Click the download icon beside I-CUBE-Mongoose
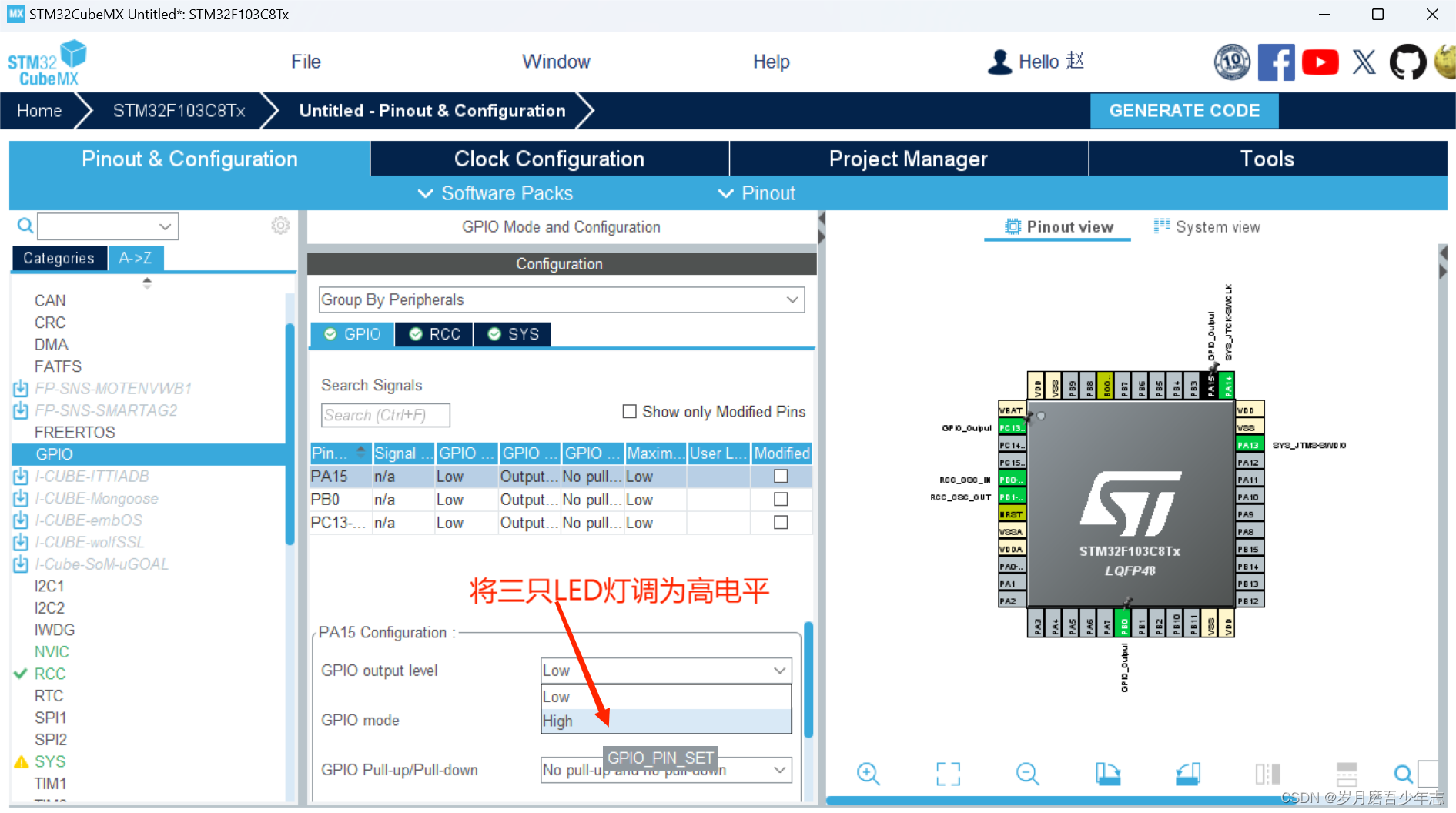This screenshot has width=1456, height=813. 21,499
